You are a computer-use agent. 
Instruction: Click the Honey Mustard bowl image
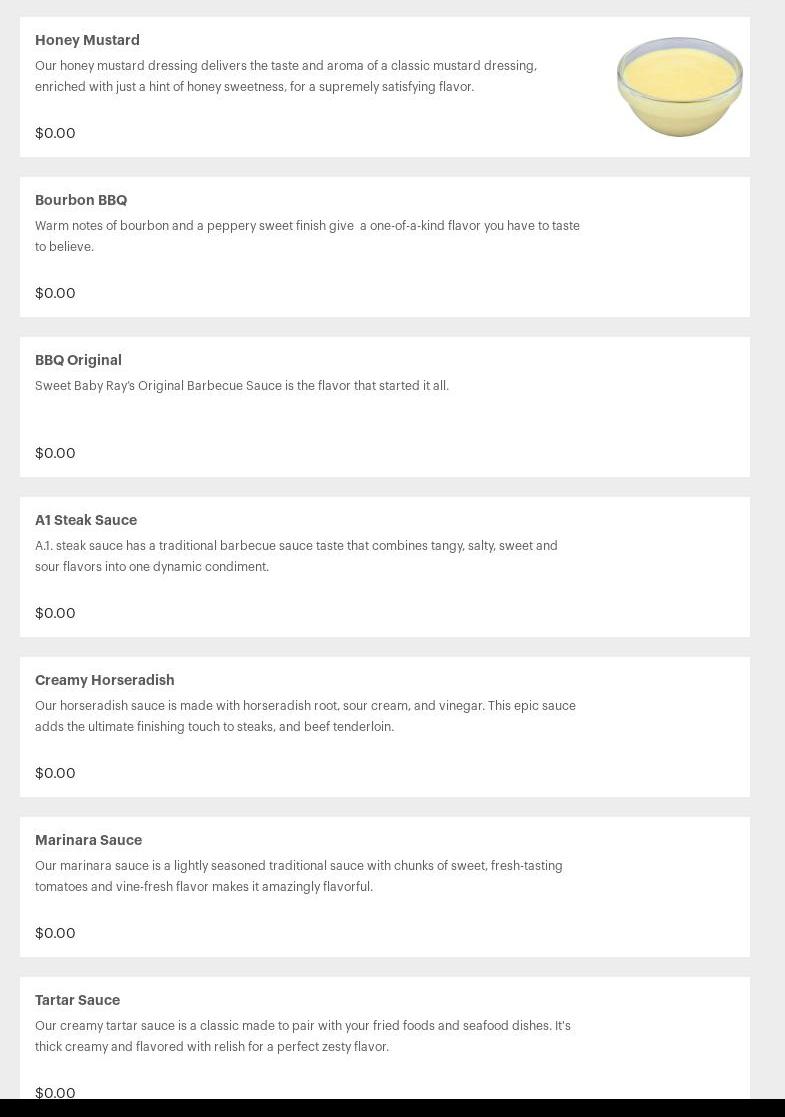click(x=679, y=86)
